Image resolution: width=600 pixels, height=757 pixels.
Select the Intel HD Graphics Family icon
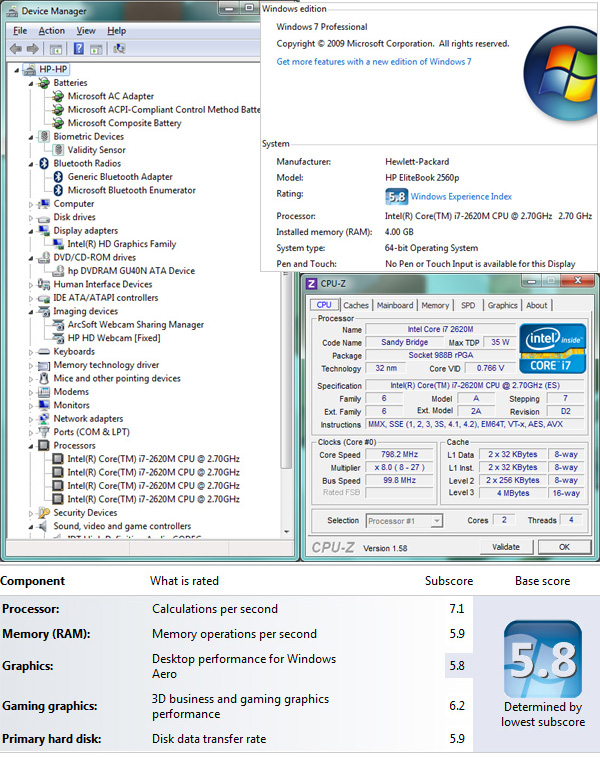coord(58,244)
